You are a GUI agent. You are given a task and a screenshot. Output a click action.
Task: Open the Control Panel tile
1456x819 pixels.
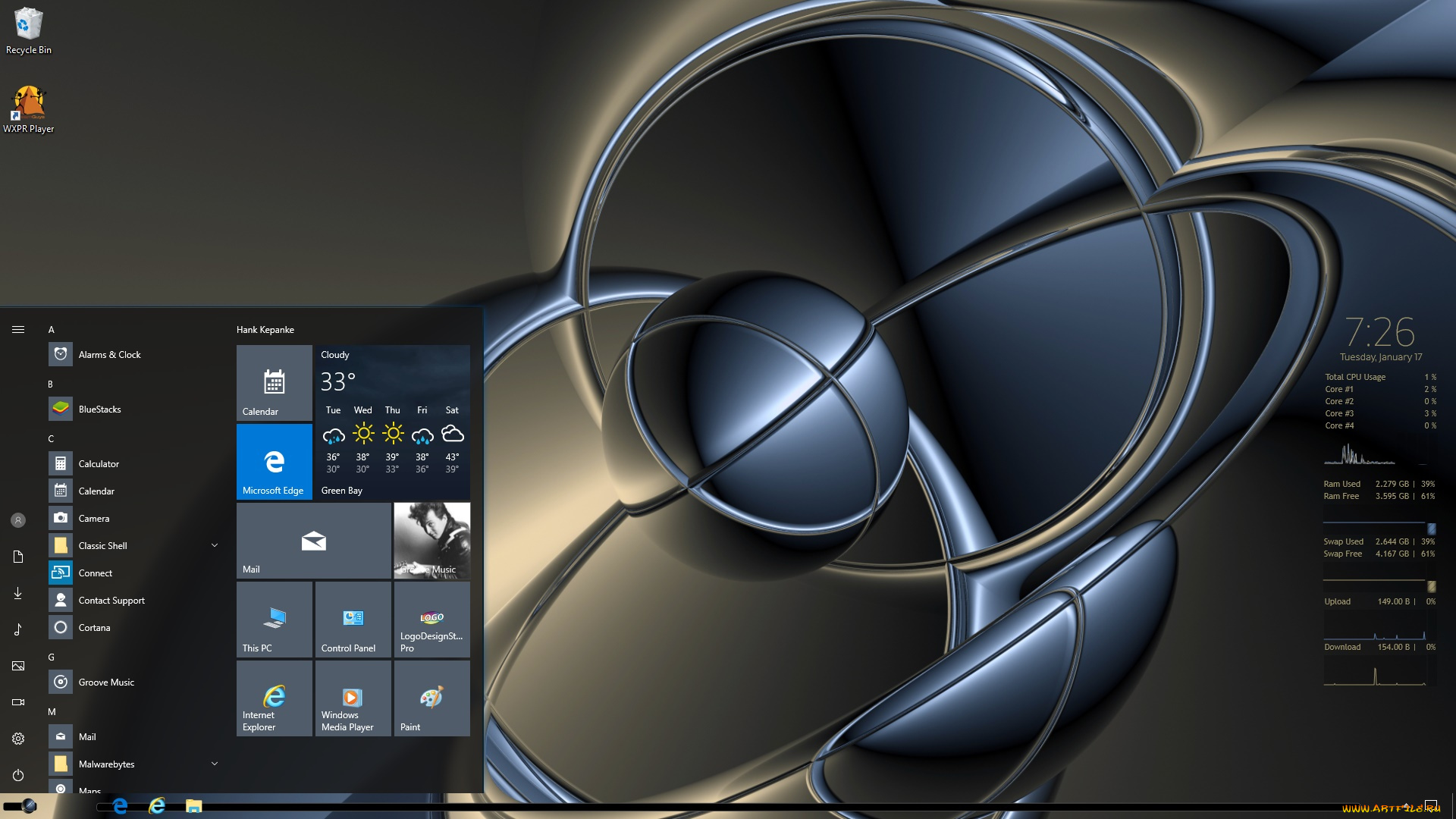click(353, 619)
